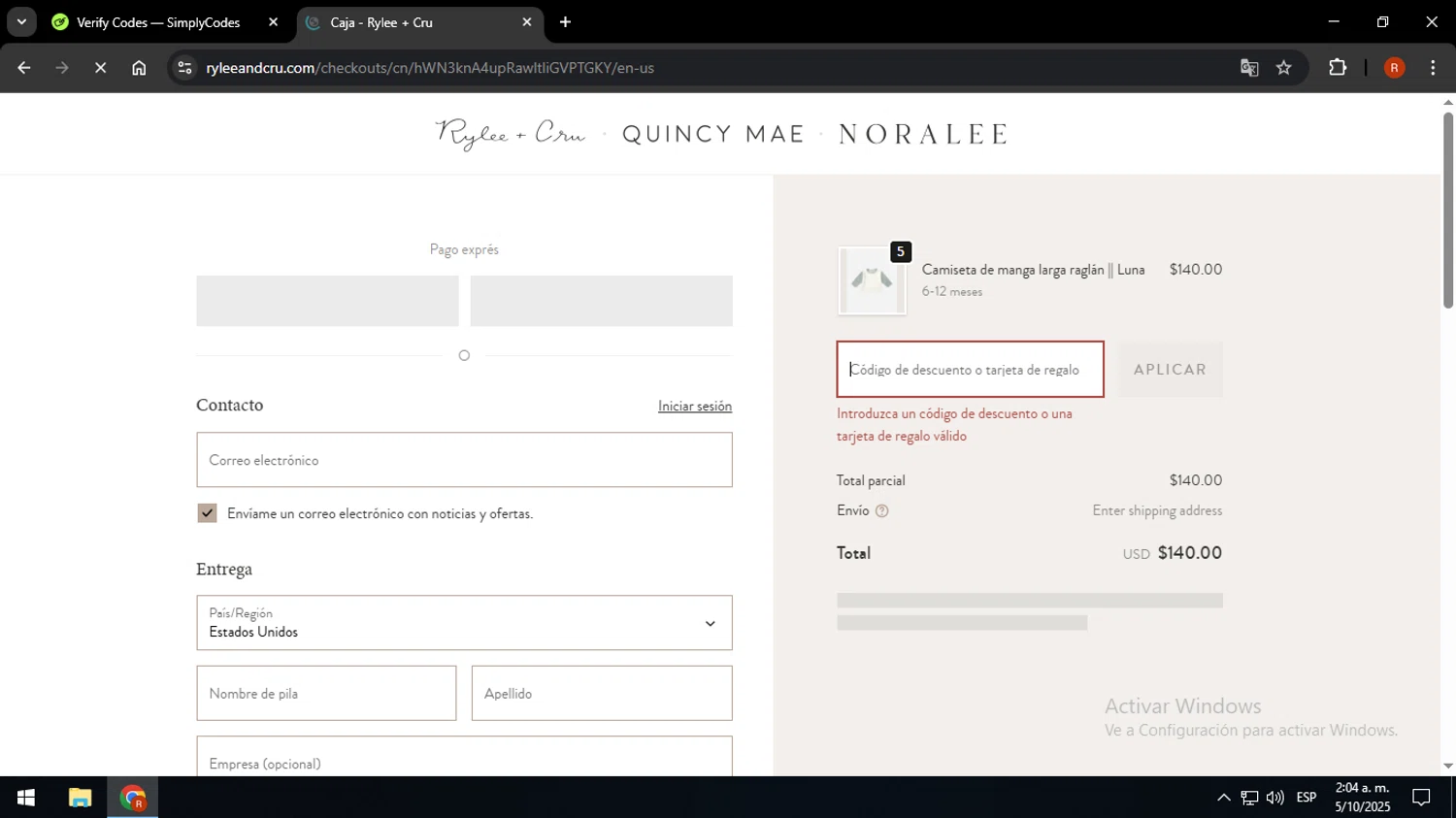This screenshot has width=1456, height=818.
Task: Open Chrome three-dot menu
Action: 1433,68
